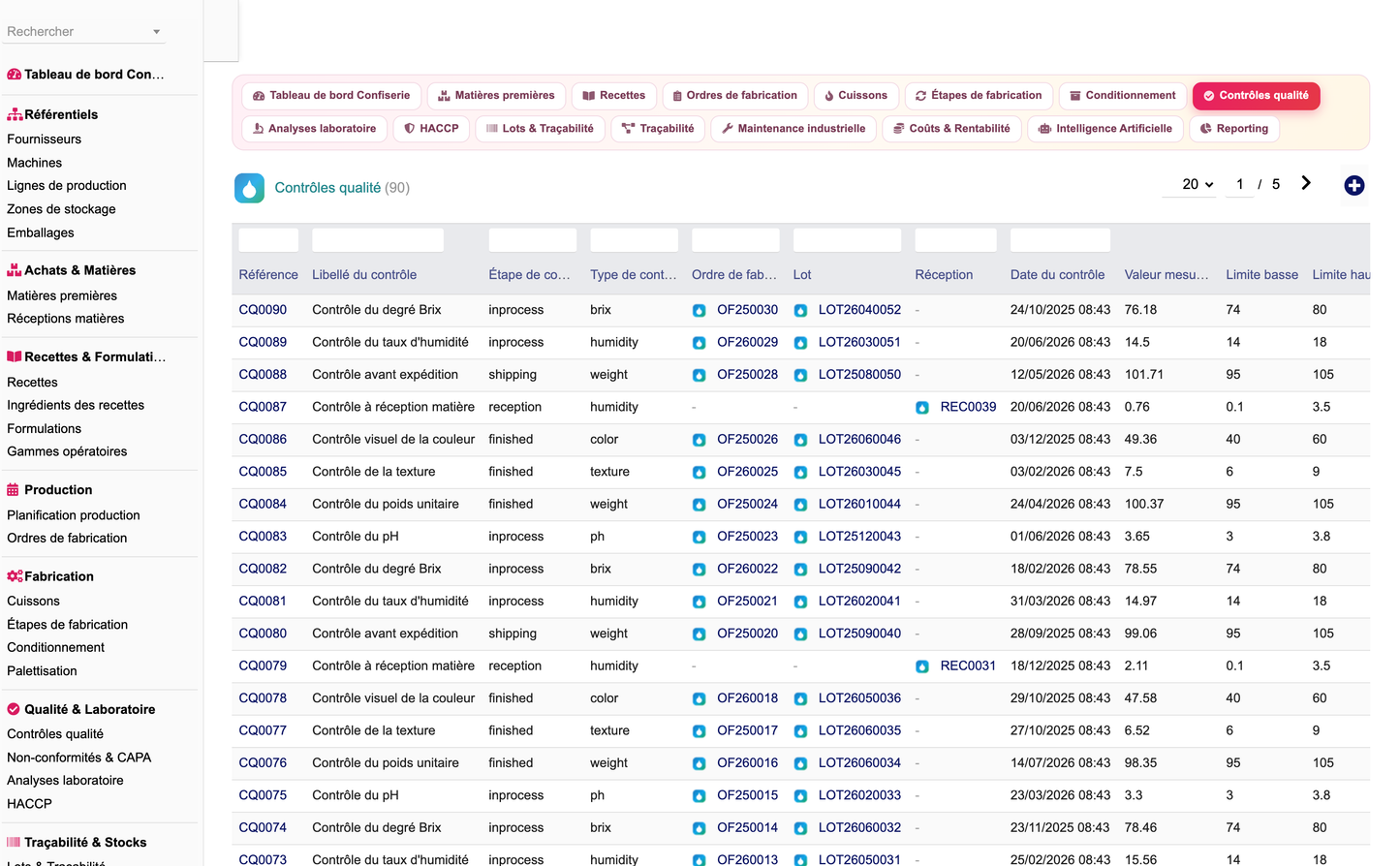Click the reception icon beside REC0031

tap(922, 666)
